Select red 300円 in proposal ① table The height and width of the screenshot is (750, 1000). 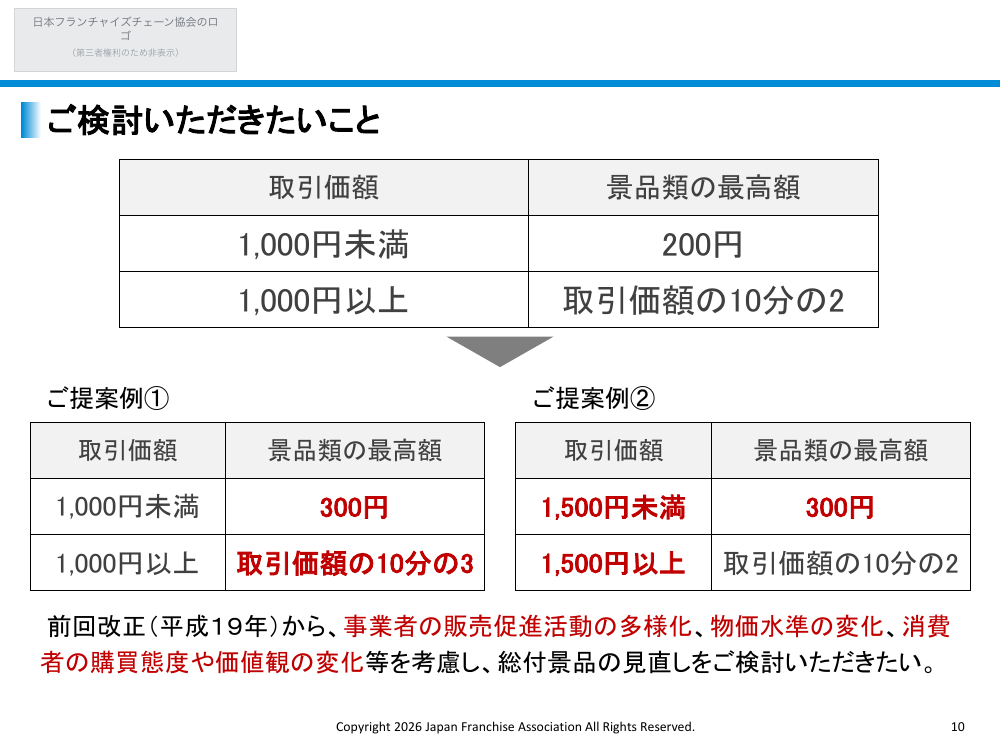pos(355,507)
